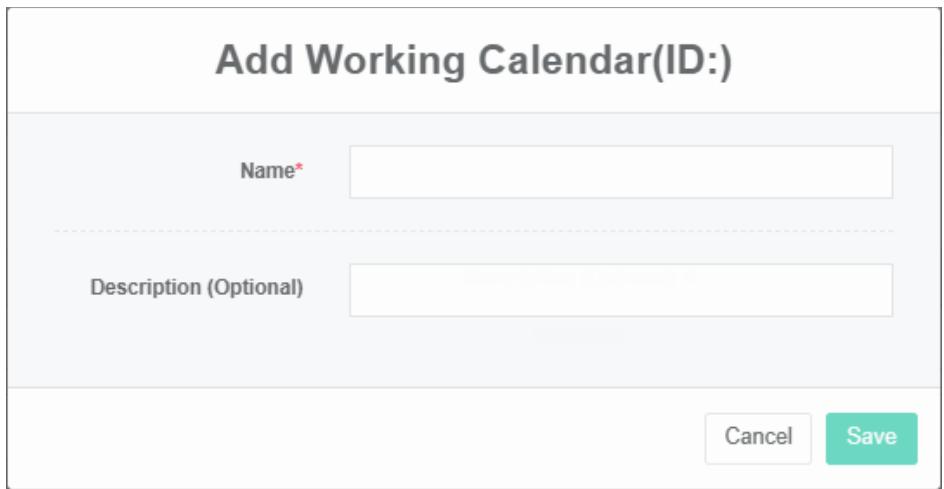Click the Description (Optional) label
The width and height of the screenshot is (944, 489).
click(197, 287)
